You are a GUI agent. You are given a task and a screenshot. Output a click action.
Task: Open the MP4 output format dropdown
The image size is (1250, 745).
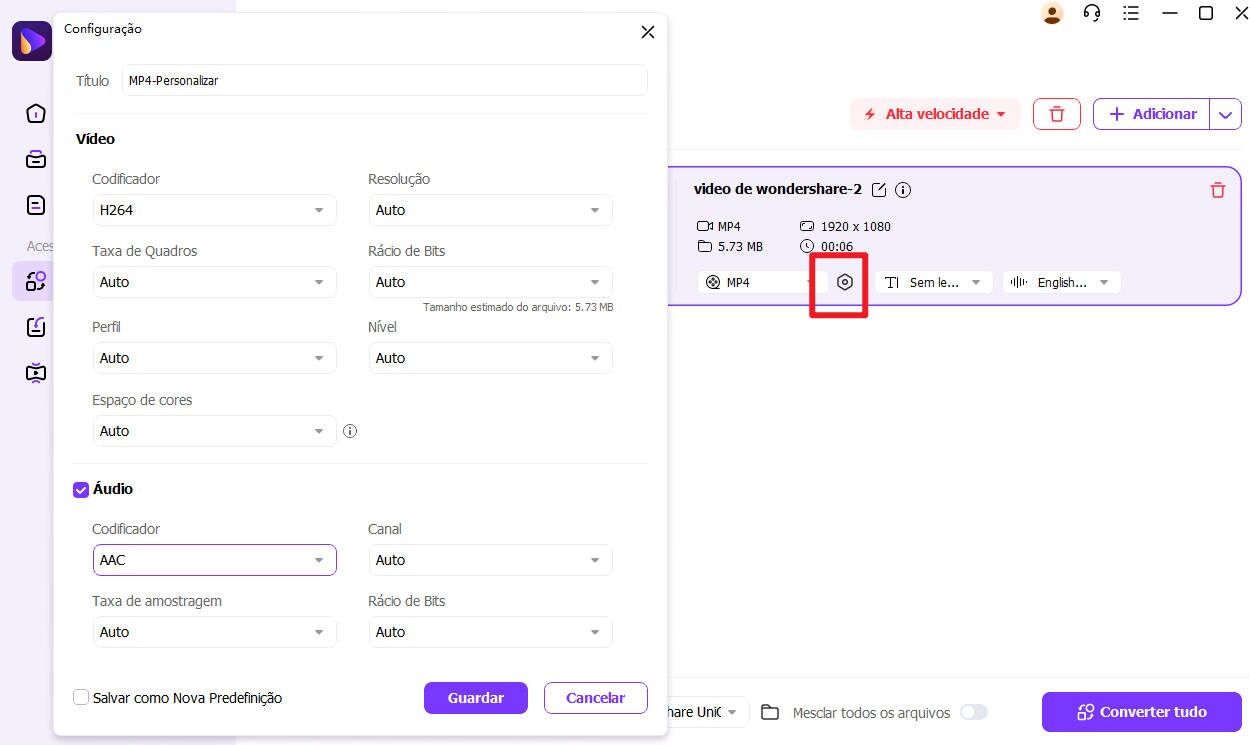tap(762, 282)
